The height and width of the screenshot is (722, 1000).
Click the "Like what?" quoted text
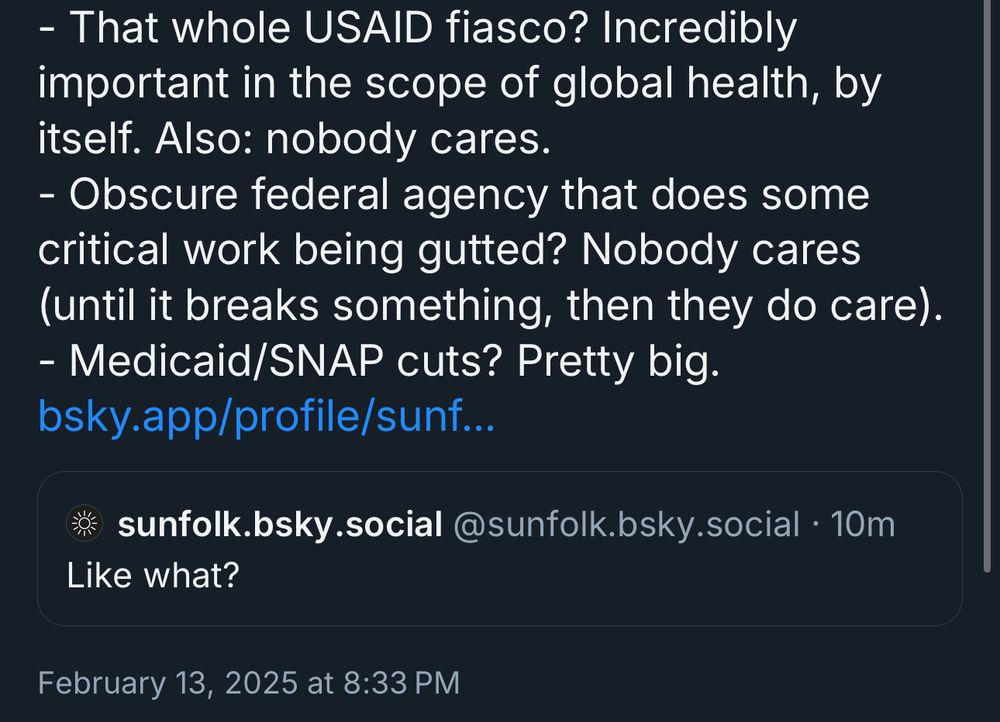pos(152,576)
